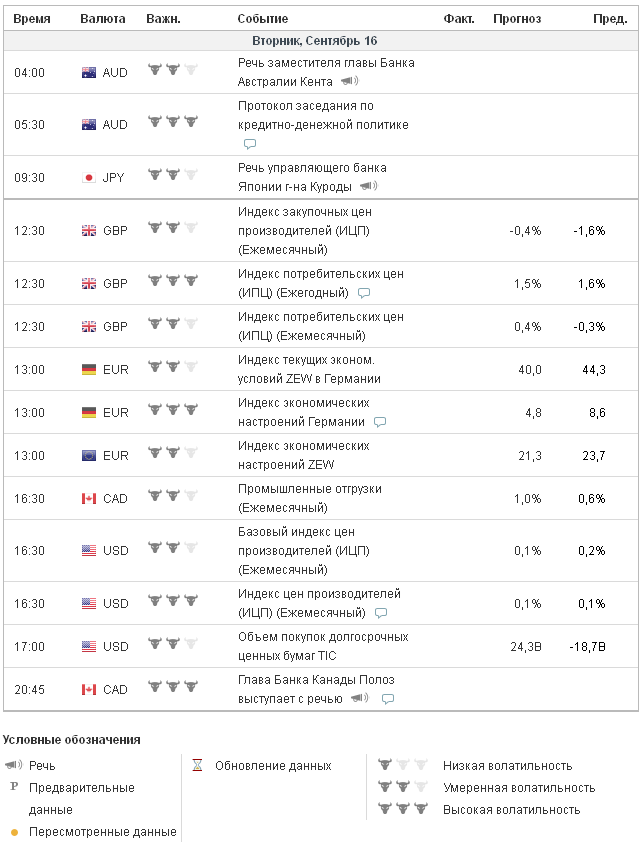The image size is (644, 848).
Task: Click EU flag beside ZEW economic sentiment row
Action: 88,455
